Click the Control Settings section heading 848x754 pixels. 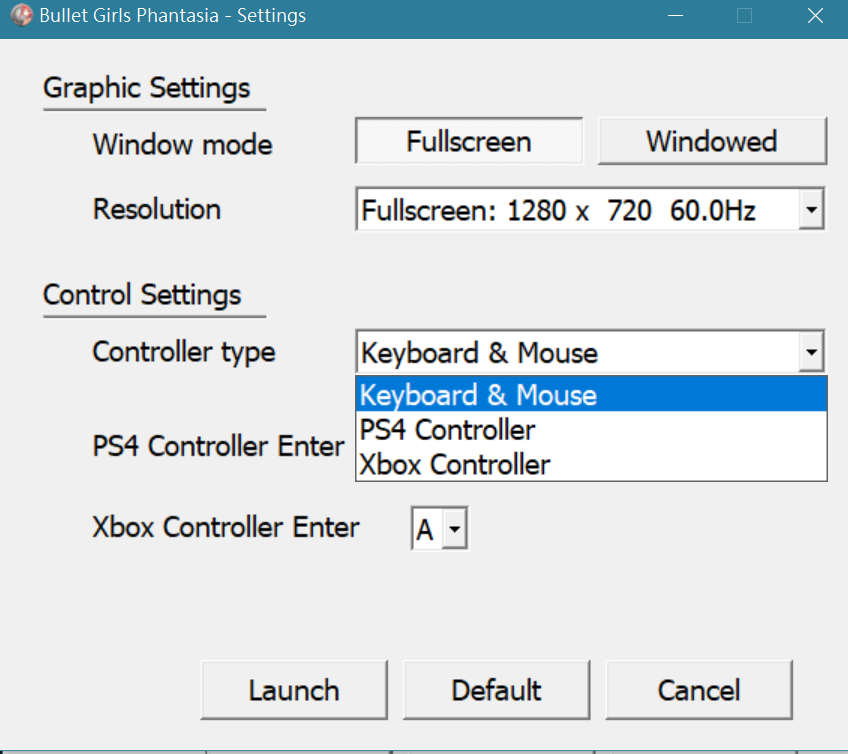pos(142,295)
